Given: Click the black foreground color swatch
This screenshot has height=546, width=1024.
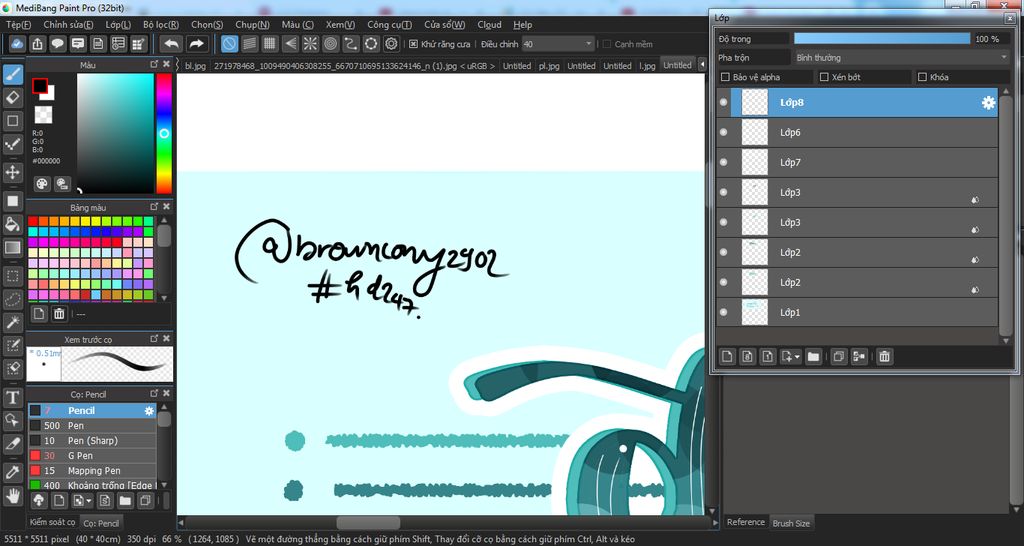Looking at the screenshot, I should pyautogui.click(x=40, y=86).
